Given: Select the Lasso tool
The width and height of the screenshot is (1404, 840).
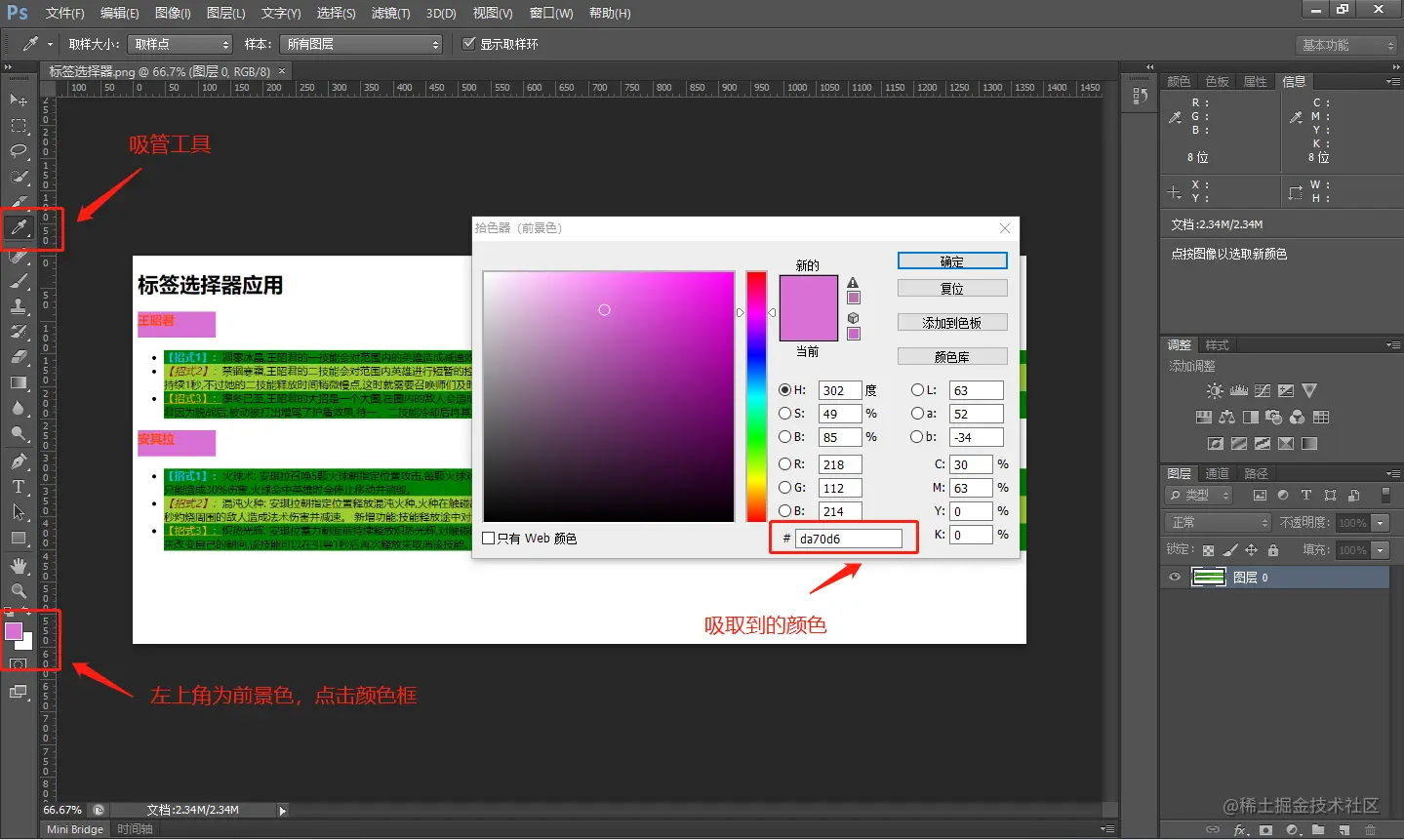Looking at the screenshot, I should (x=19, y=151).
